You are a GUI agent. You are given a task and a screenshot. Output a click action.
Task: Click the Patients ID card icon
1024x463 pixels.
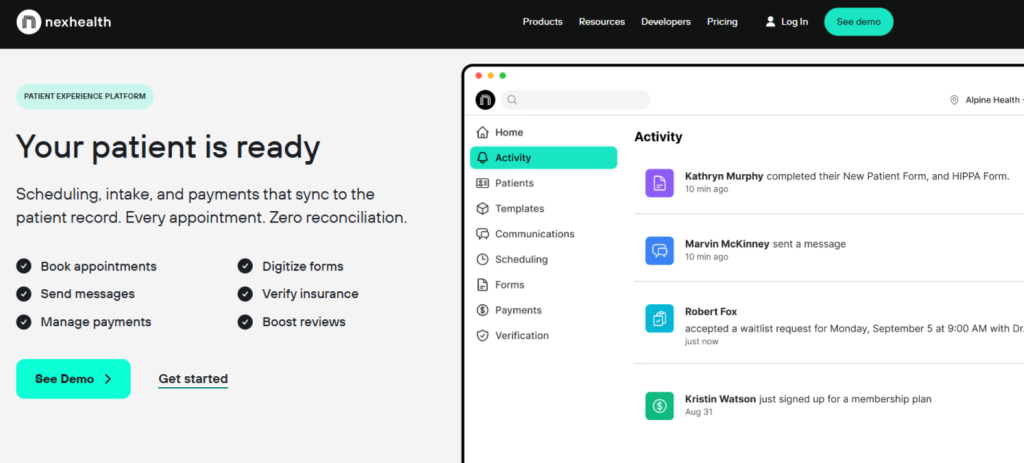483,184
